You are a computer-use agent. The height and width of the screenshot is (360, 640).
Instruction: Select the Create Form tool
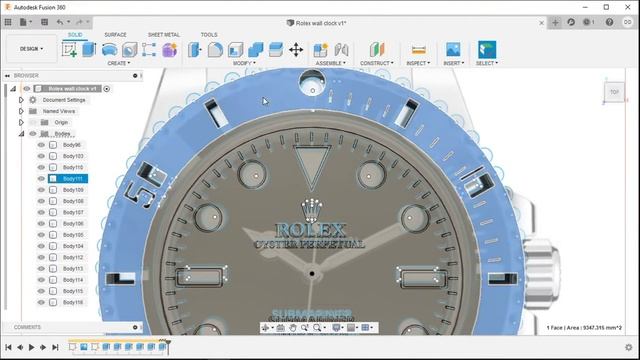click(x=169, y=50)
